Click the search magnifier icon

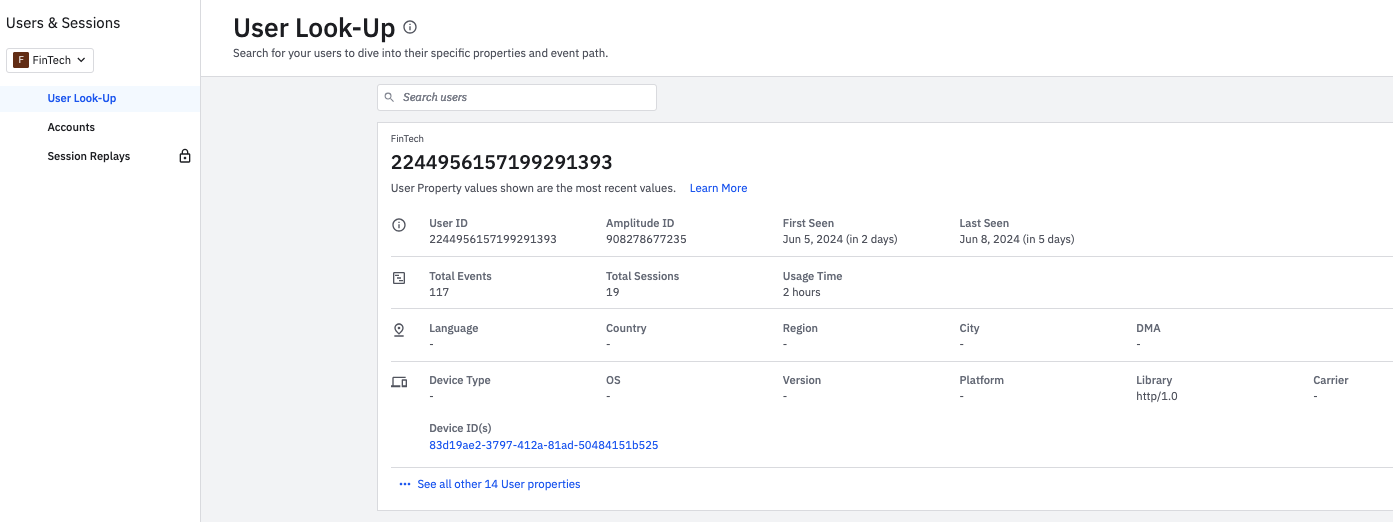click(390, 97)
